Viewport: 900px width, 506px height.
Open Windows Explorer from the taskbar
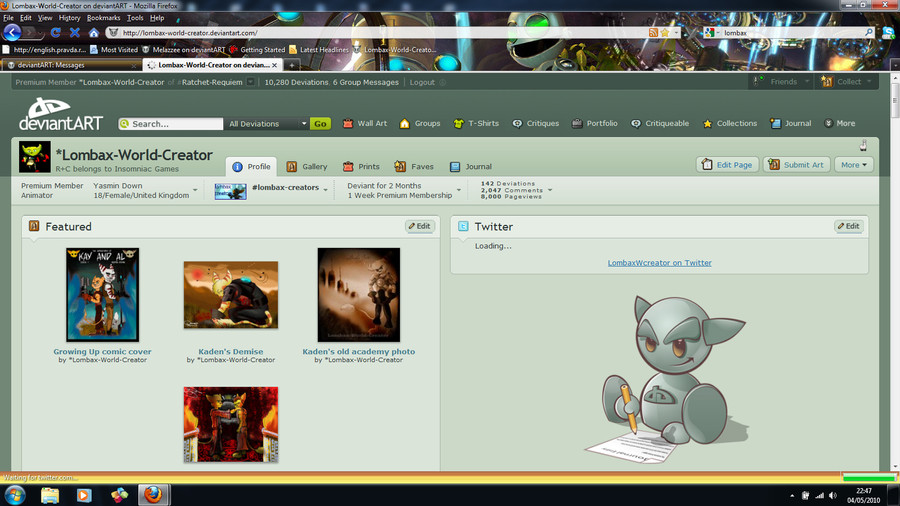point(50,495)
